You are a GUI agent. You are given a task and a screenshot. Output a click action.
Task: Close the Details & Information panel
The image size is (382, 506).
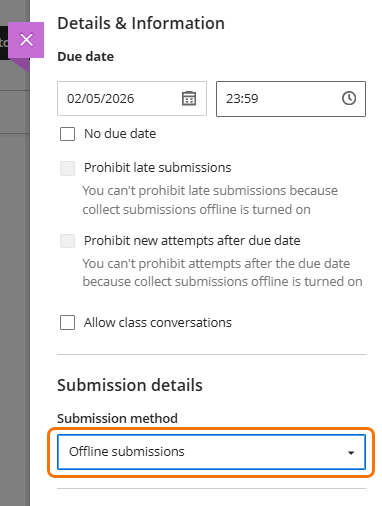click(26, 40)
